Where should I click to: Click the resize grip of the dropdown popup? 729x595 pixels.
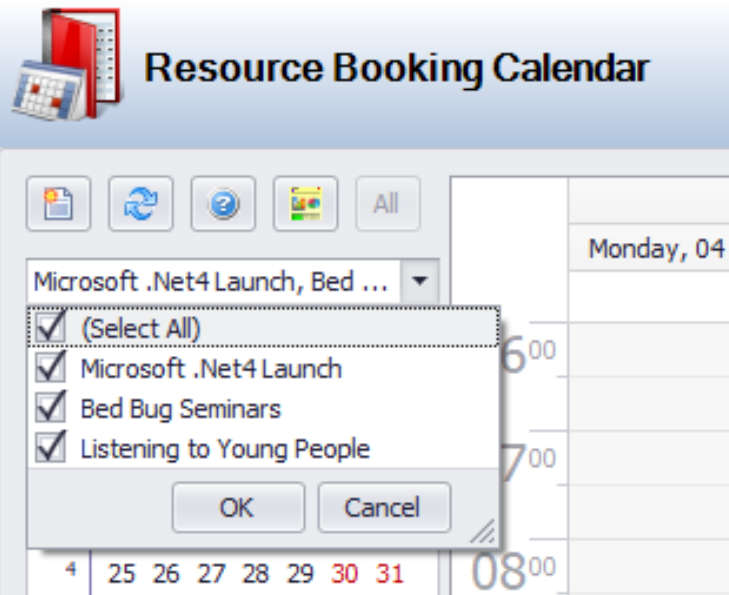point(483,531)
